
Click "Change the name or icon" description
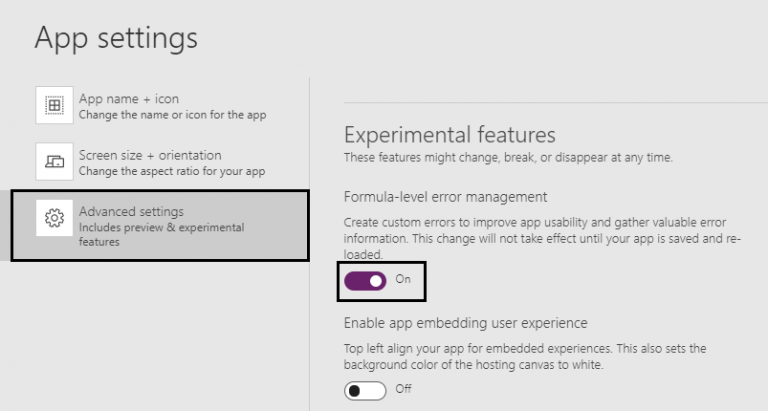pyautogui.click(x=172, y=115)
